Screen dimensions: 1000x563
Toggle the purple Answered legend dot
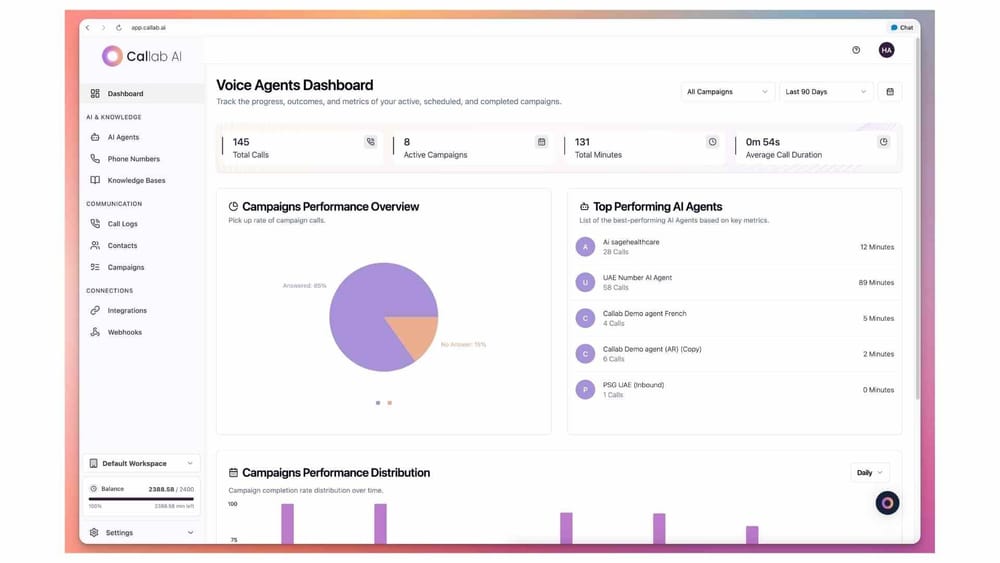pos(378,403)
